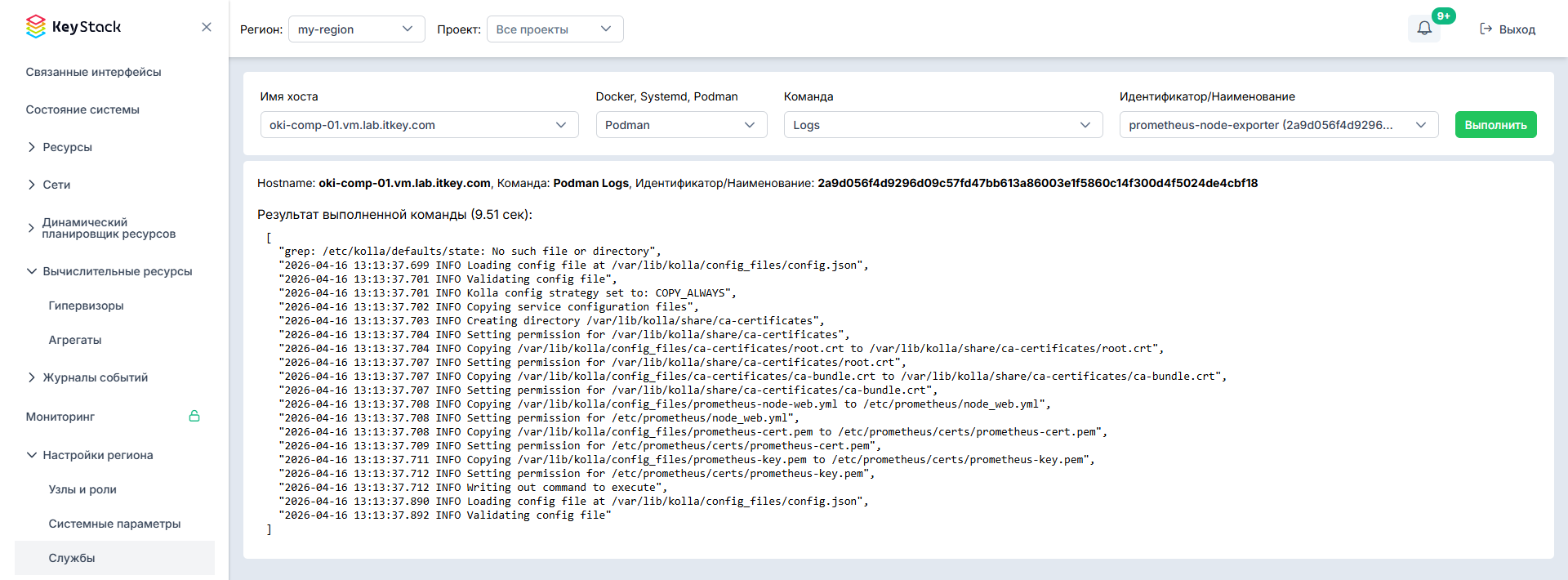Open Системные параметры page
This screenshot has width=1568, height=580.
pos(114,524)
